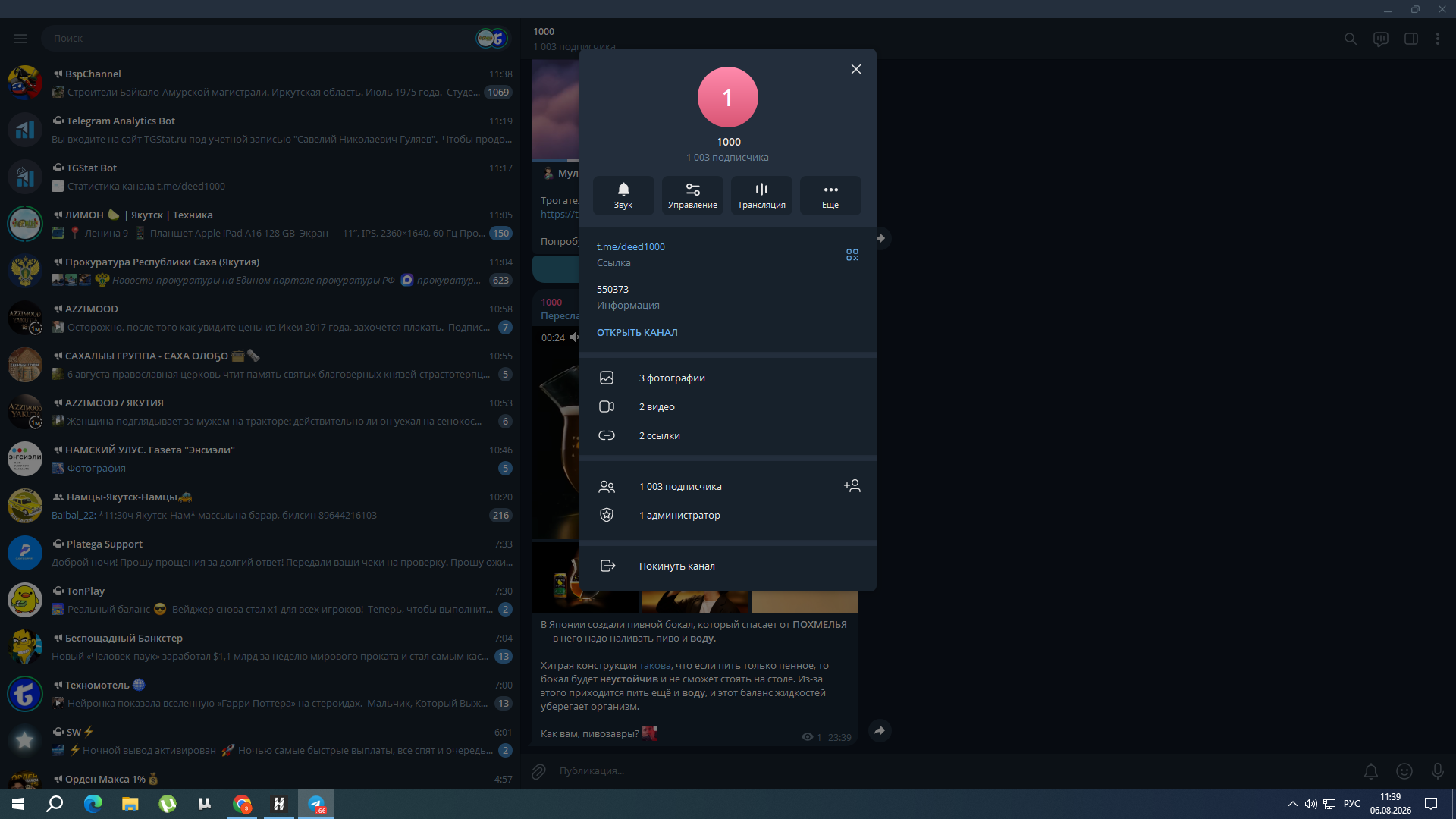Open the Техномотель channel
The width and height of the screenshot is (1456, 819).
coord(259,694)
